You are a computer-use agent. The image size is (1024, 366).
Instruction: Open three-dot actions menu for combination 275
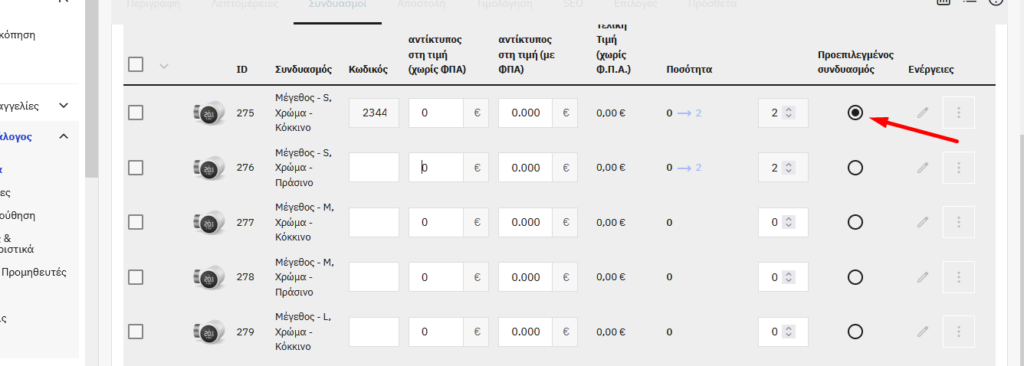(959, 113)
